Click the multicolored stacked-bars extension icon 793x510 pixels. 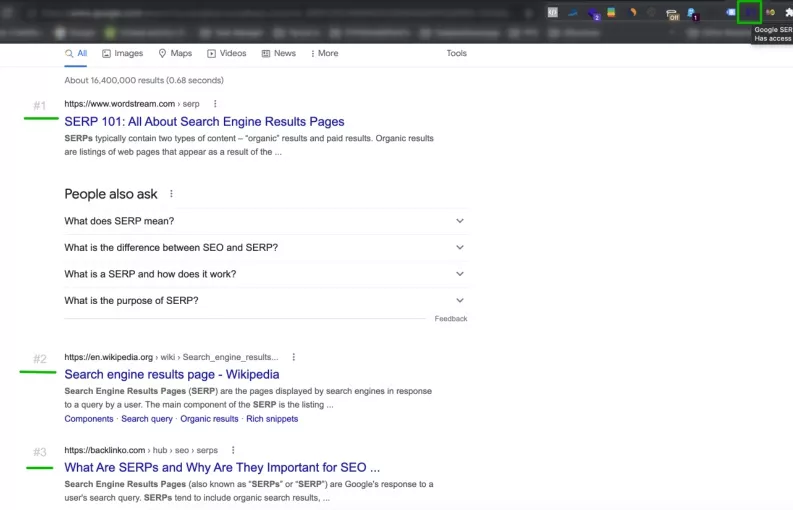611,12
